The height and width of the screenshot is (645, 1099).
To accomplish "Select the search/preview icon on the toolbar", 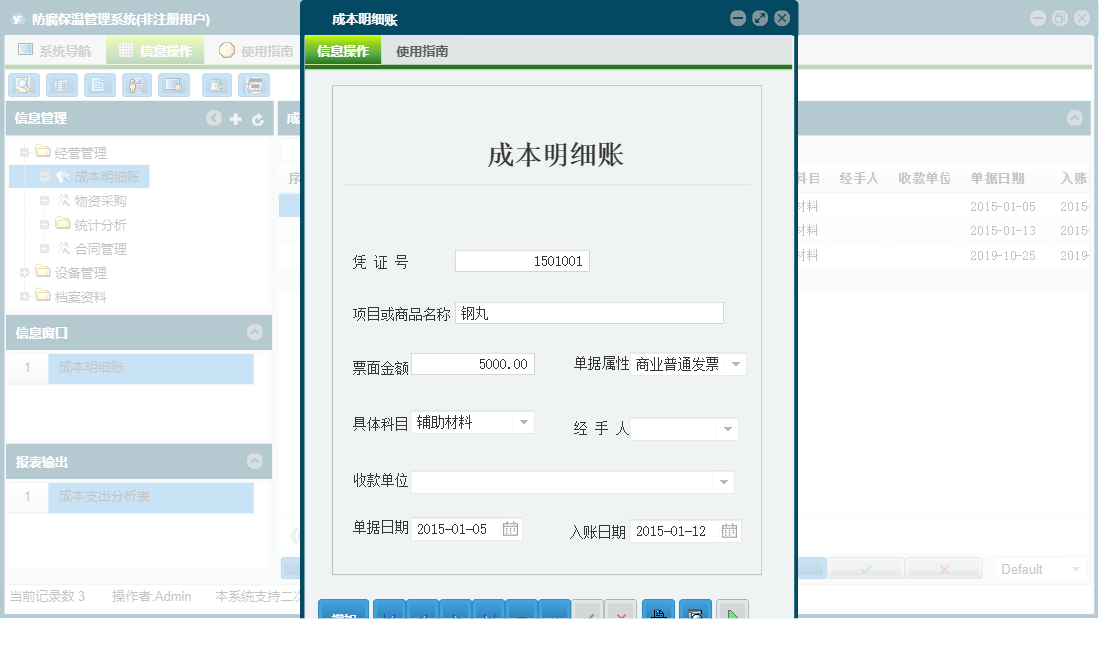I will point(23,85).
